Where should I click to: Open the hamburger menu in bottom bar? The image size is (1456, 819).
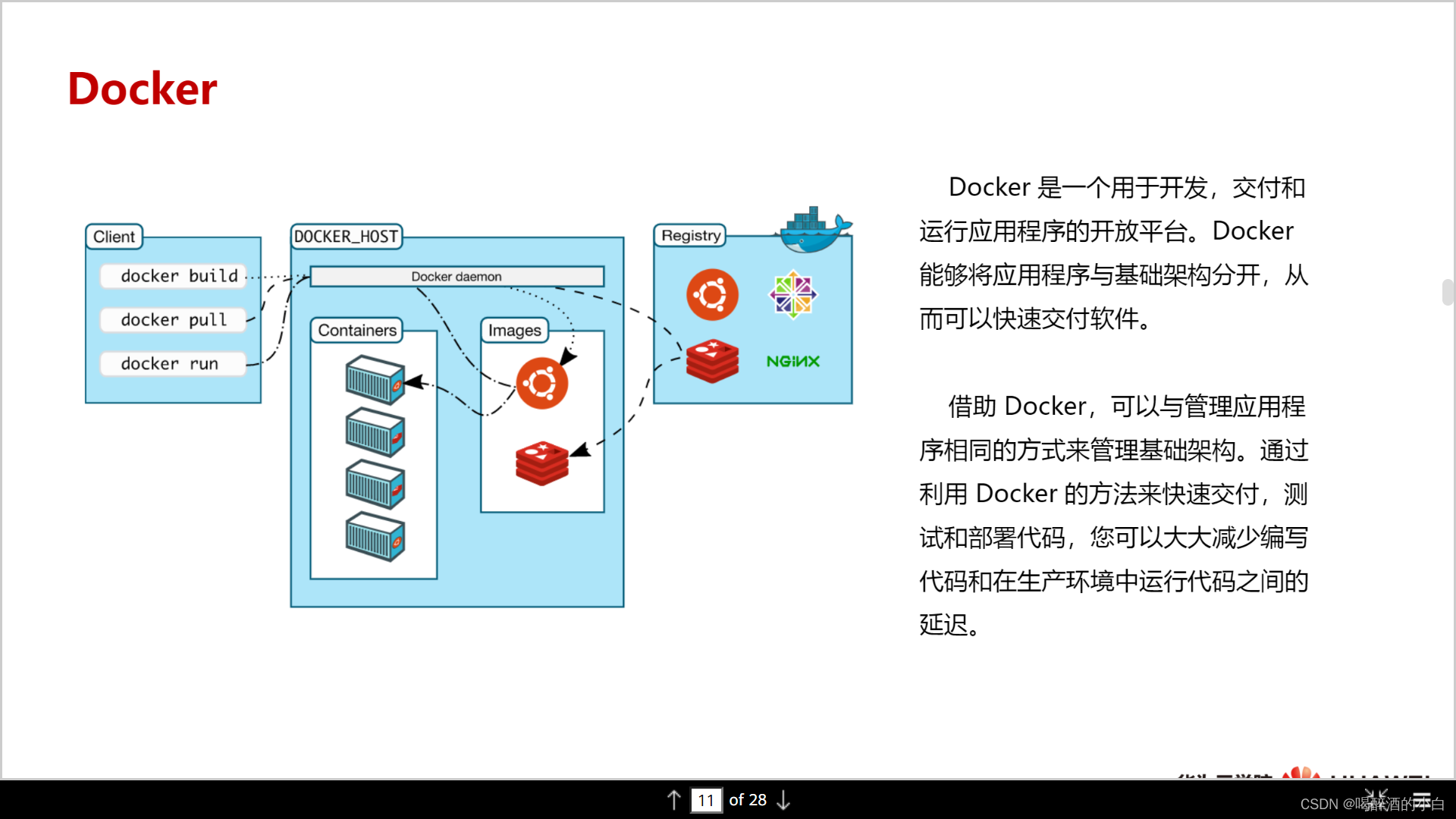coord(1422,799)
